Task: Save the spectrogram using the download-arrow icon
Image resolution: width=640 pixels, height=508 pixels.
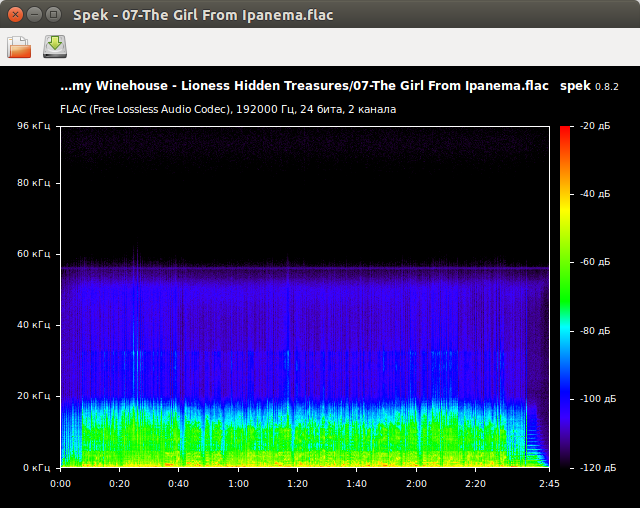Action: click(x=55, y=47)
